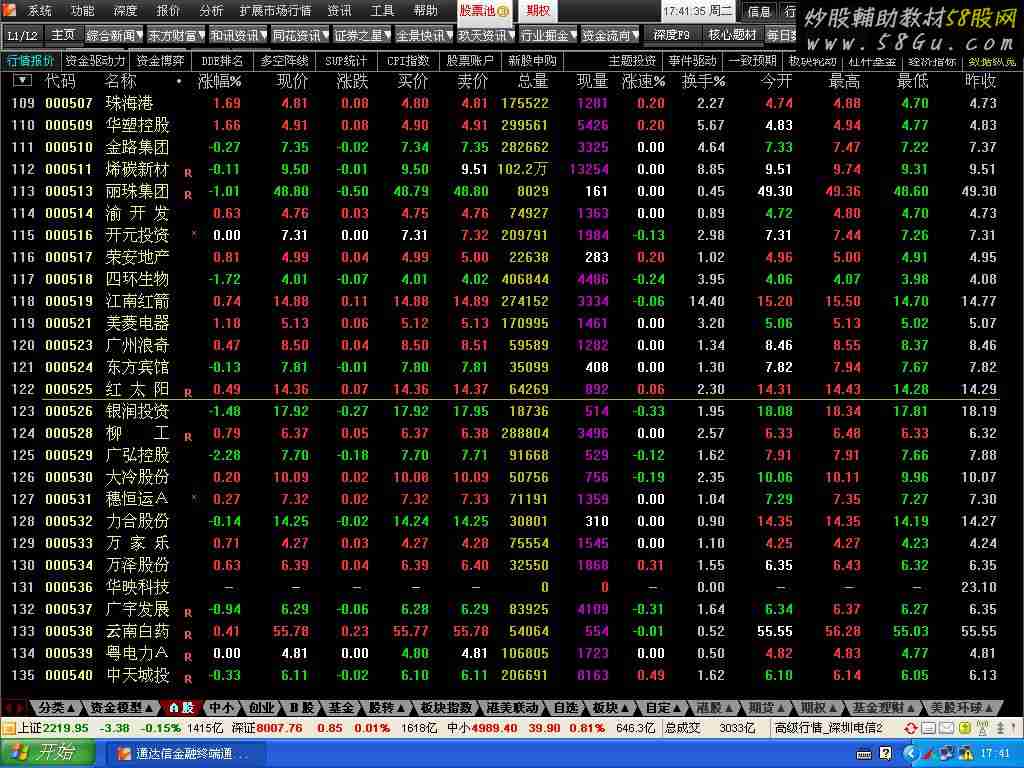Open the 资金流向 dropdown
This screenshot has width=1024, height=768.
(610, 35)
